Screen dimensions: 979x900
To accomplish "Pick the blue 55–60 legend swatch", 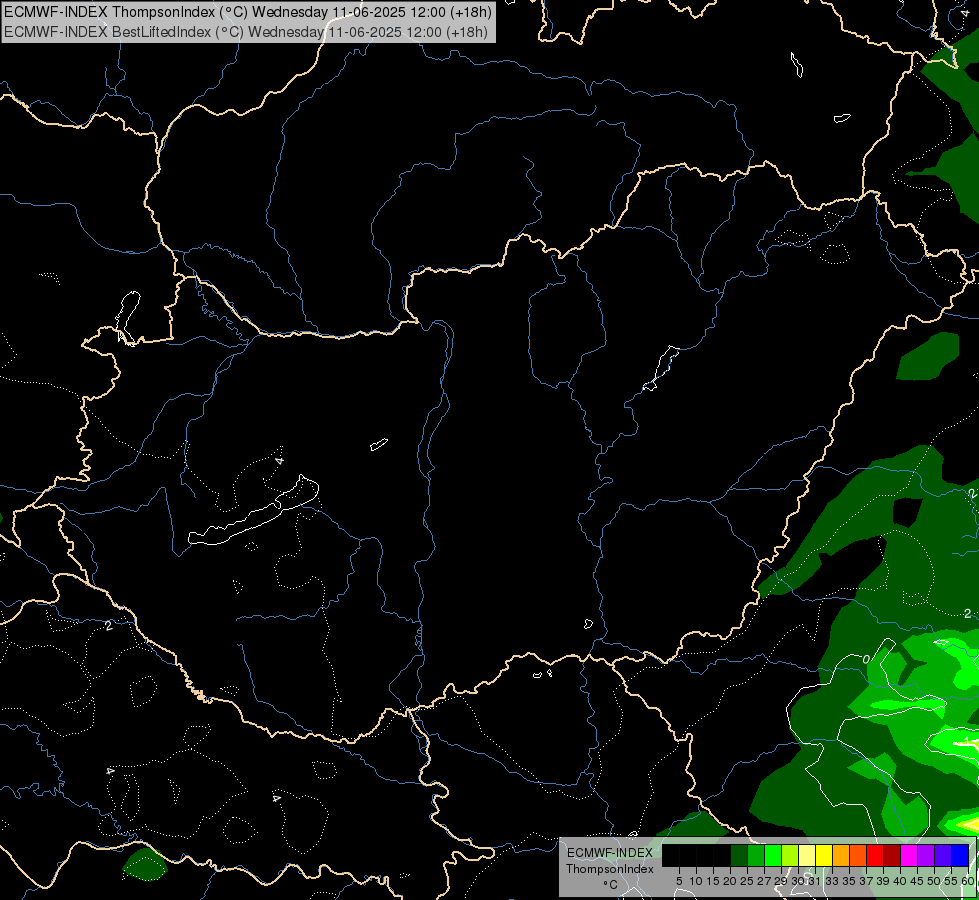I will coord(960,855).
